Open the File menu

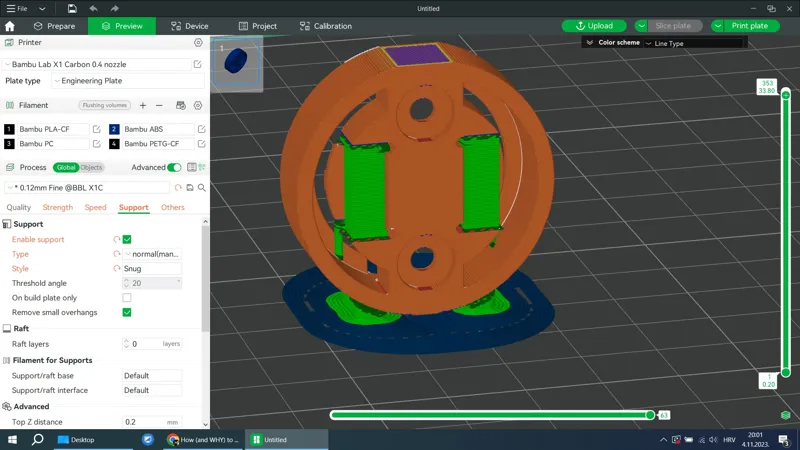(x=17, y=8)
